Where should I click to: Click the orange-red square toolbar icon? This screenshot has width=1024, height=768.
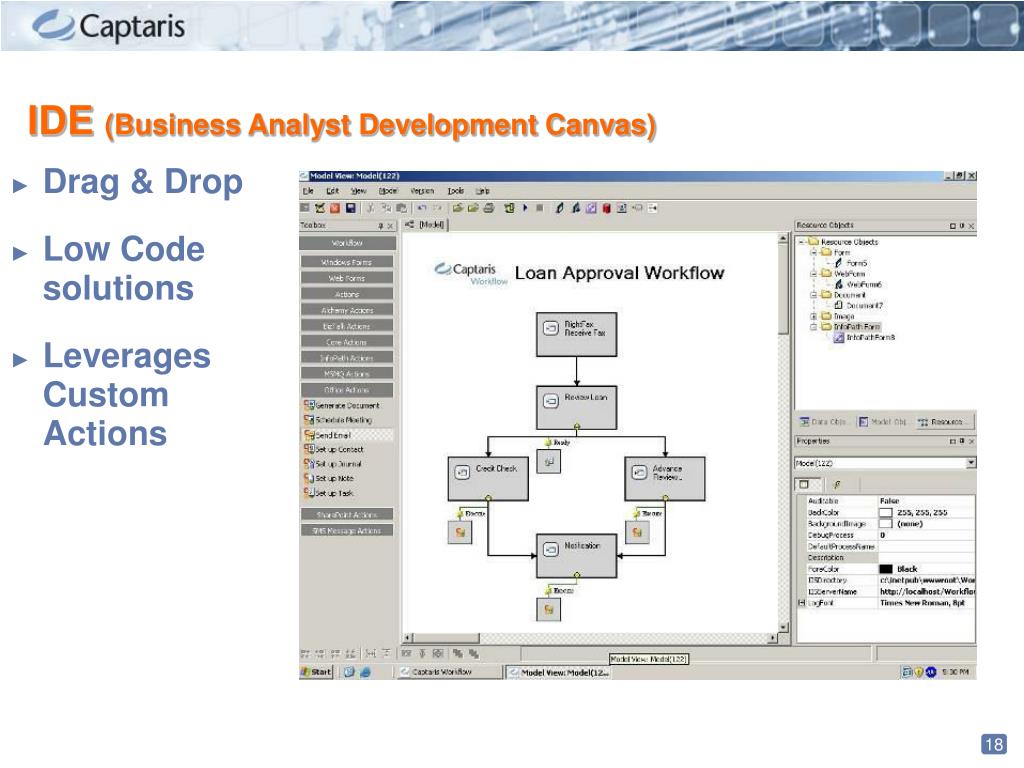(x=335, y=208)
